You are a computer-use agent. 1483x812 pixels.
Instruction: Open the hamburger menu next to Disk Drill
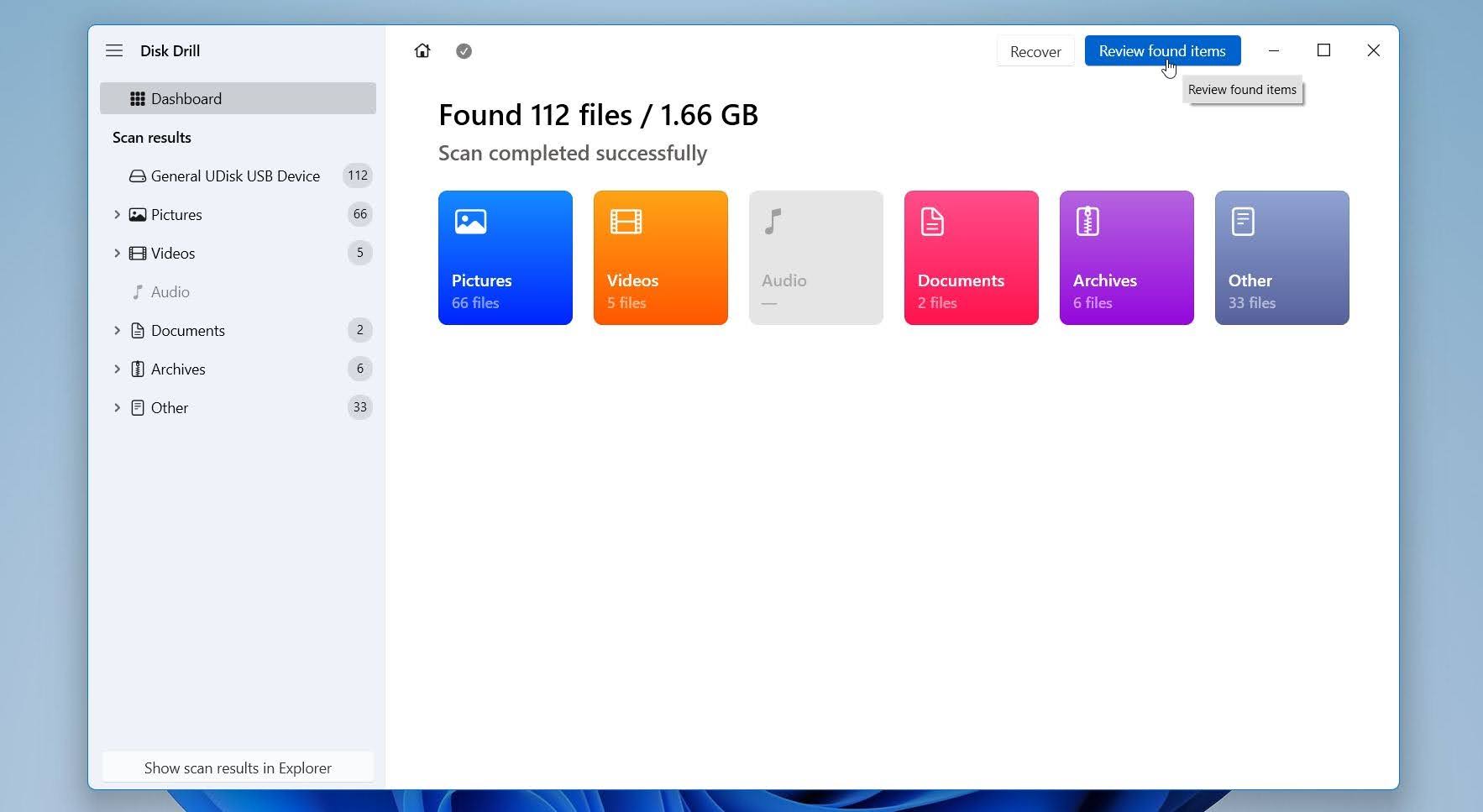click(x=114, y=50)
